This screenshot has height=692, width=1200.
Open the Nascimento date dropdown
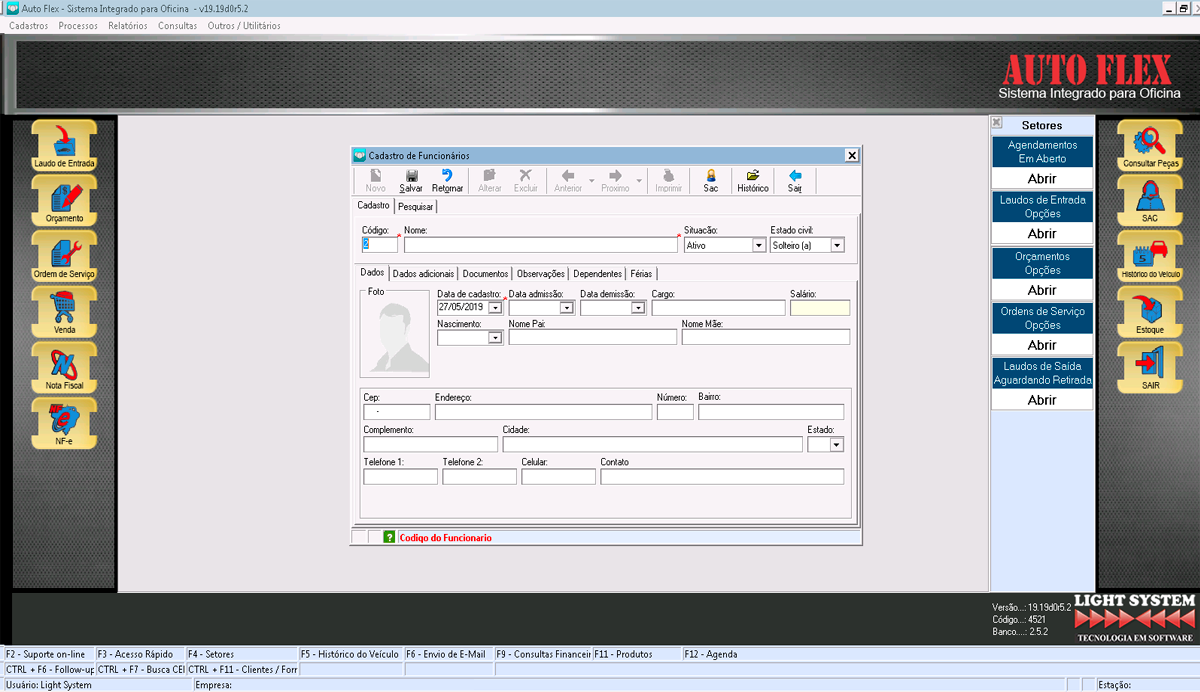tap(495, 338)
